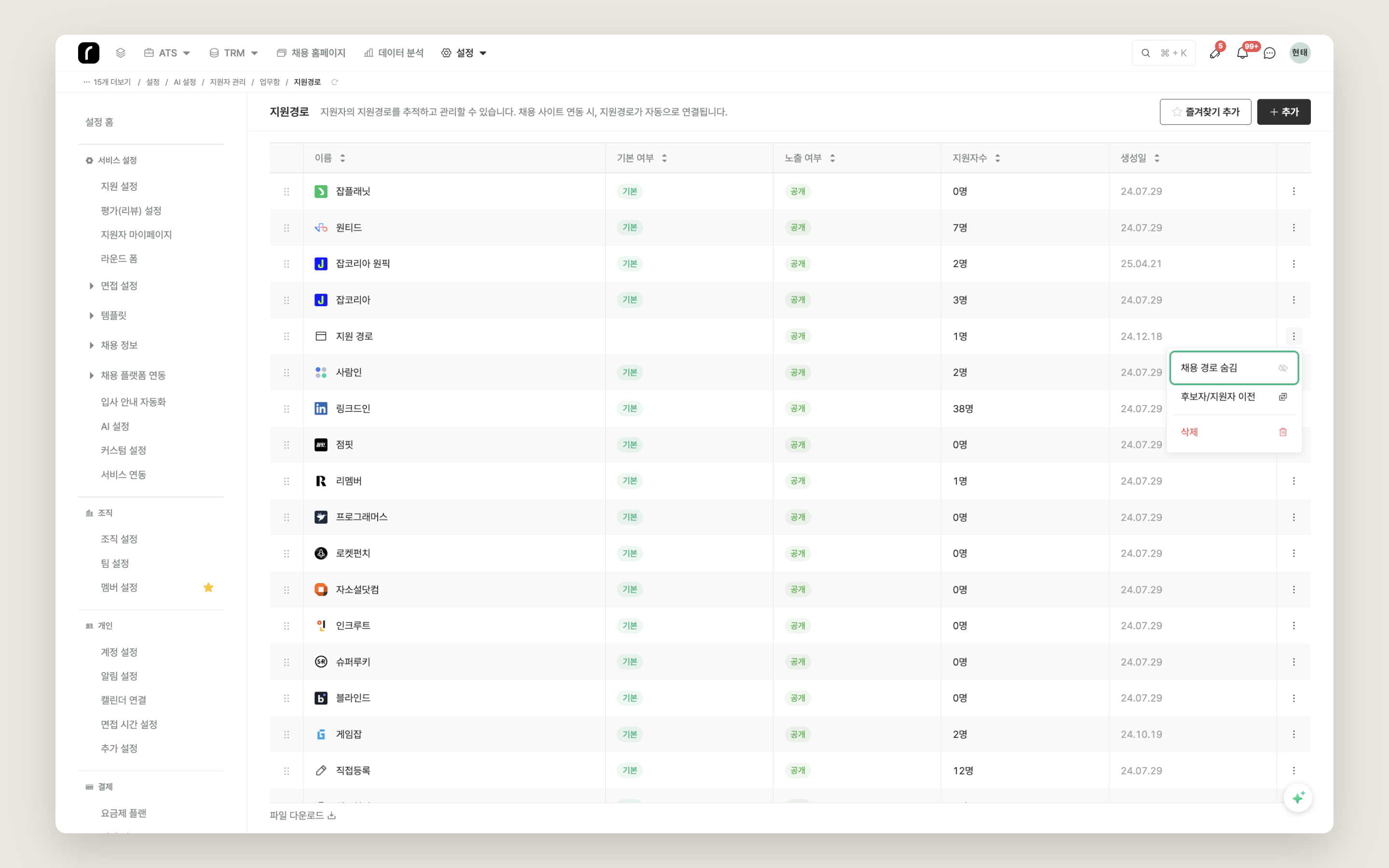Expand the 채용 플랫폼 연동 item
This screenshot has height=868, width=1389.
(91, 376)
